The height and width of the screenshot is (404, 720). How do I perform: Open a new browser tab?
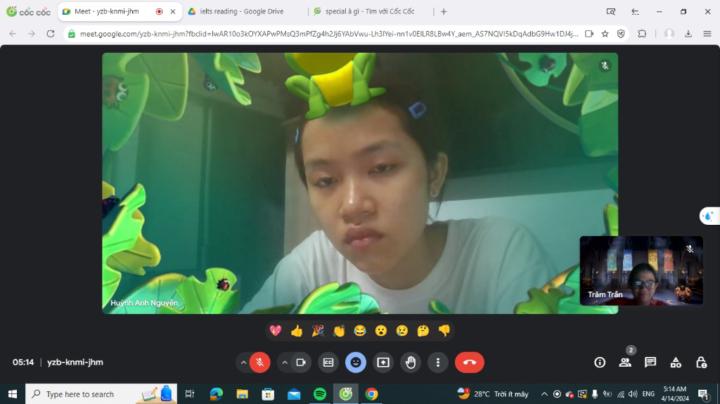tap(444, 11)
